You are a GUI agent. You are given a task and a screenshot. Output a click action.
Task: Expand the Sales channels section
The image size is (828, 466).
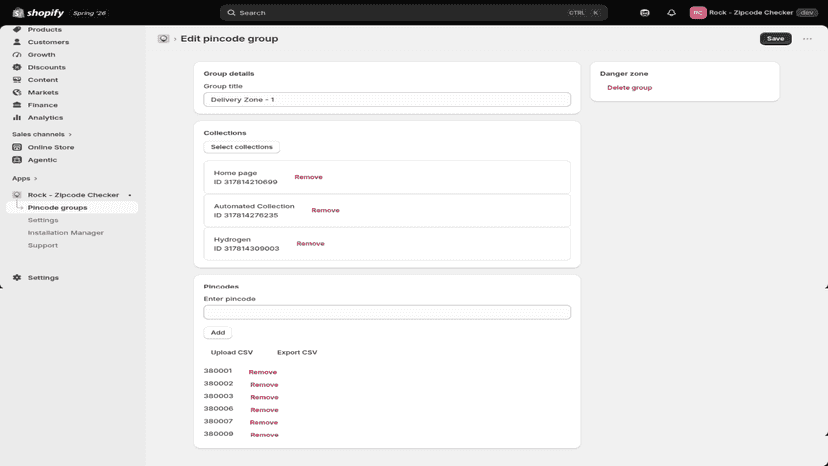point(42,134)
